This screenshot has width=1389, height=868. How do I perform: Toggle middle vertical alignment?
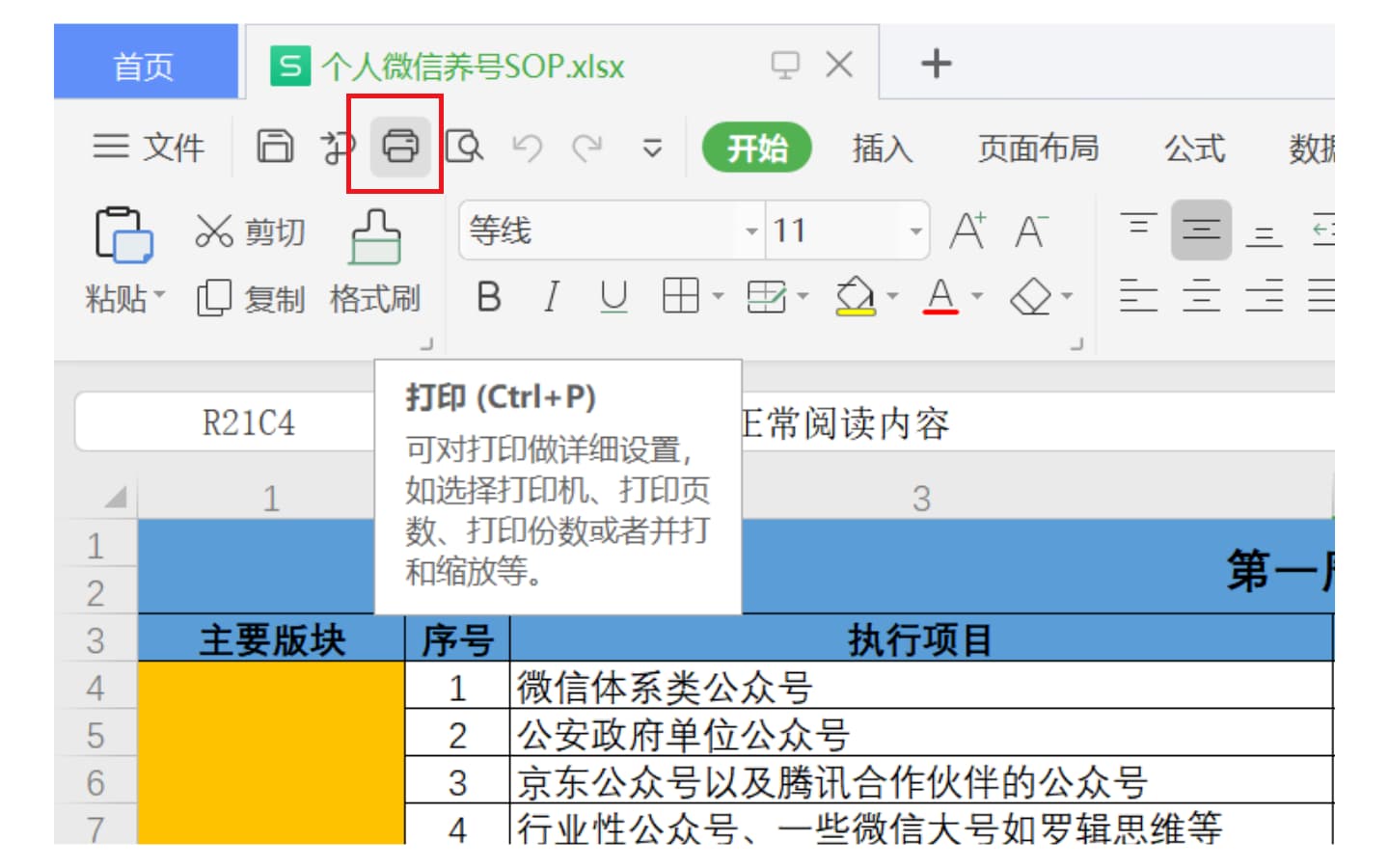[x=1201, y=230]
